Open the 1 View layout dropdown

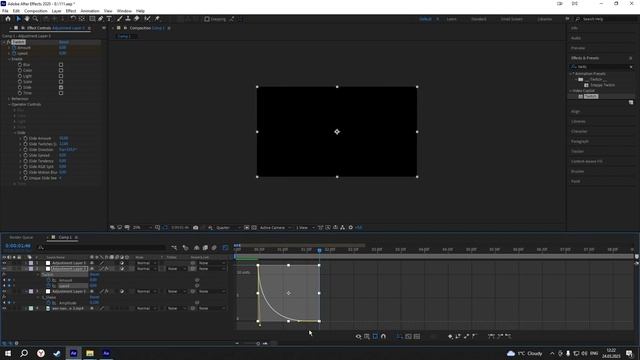[x=305, y=228]
